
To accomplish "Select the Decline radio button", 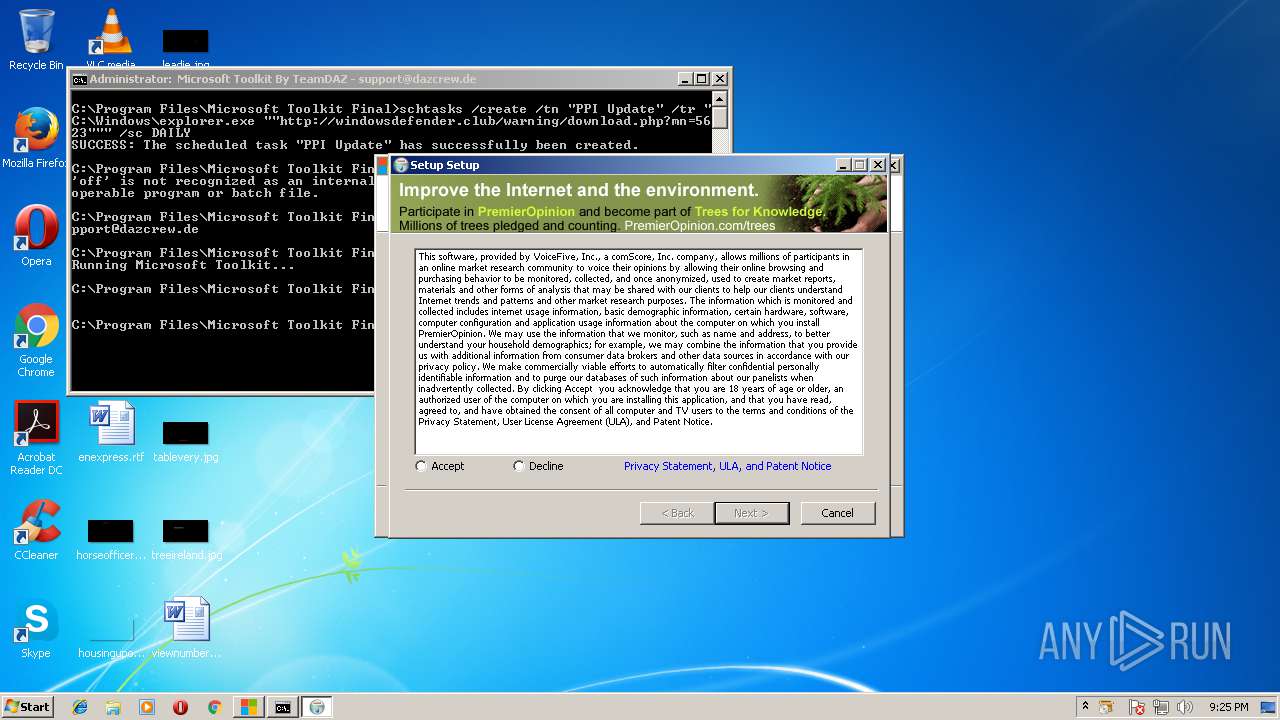I will 518,466.
